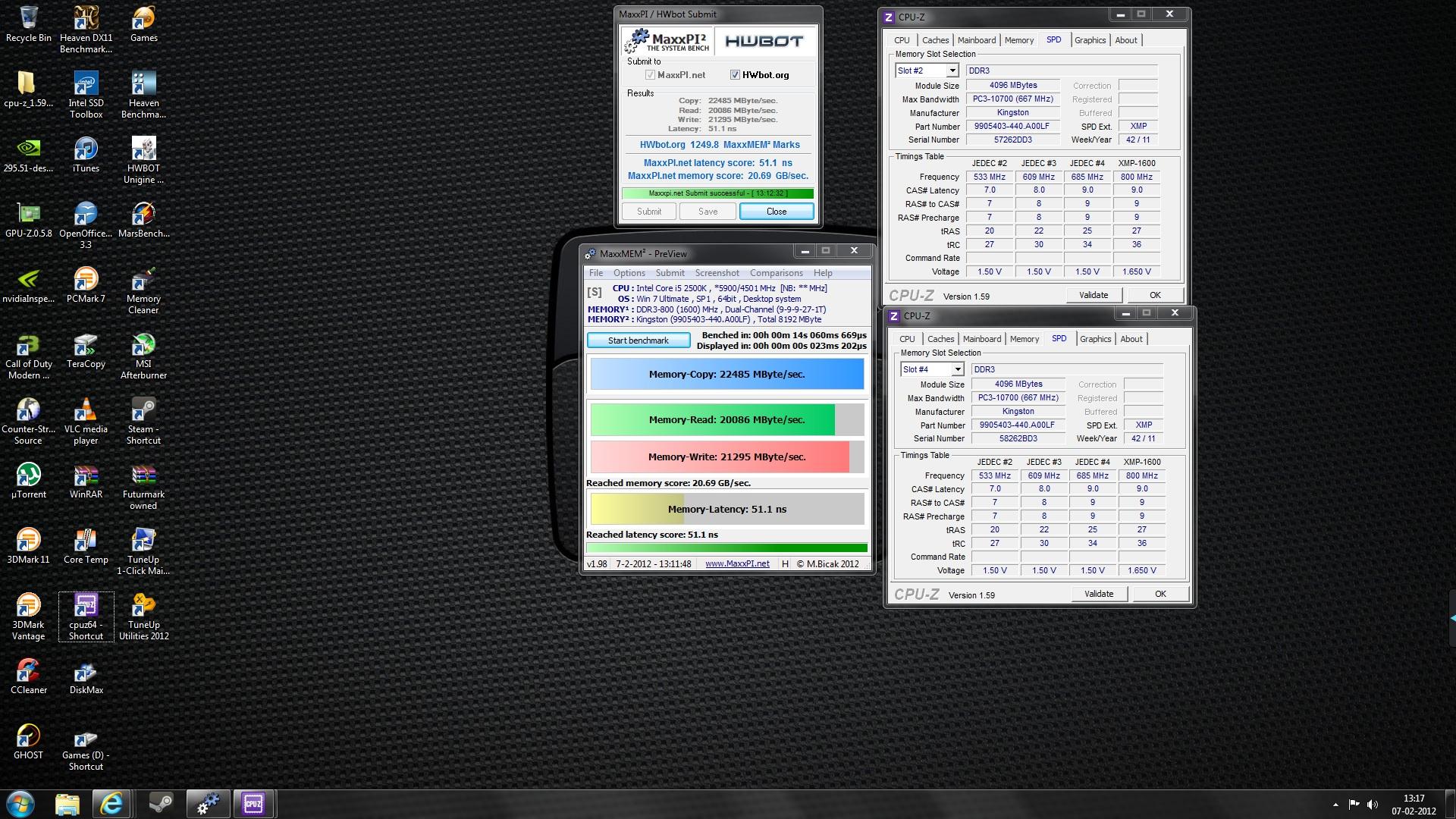Viewport: 1456px width, 819px height.
Task: Open DiskMax desktop icon
Action: [86, 676]
